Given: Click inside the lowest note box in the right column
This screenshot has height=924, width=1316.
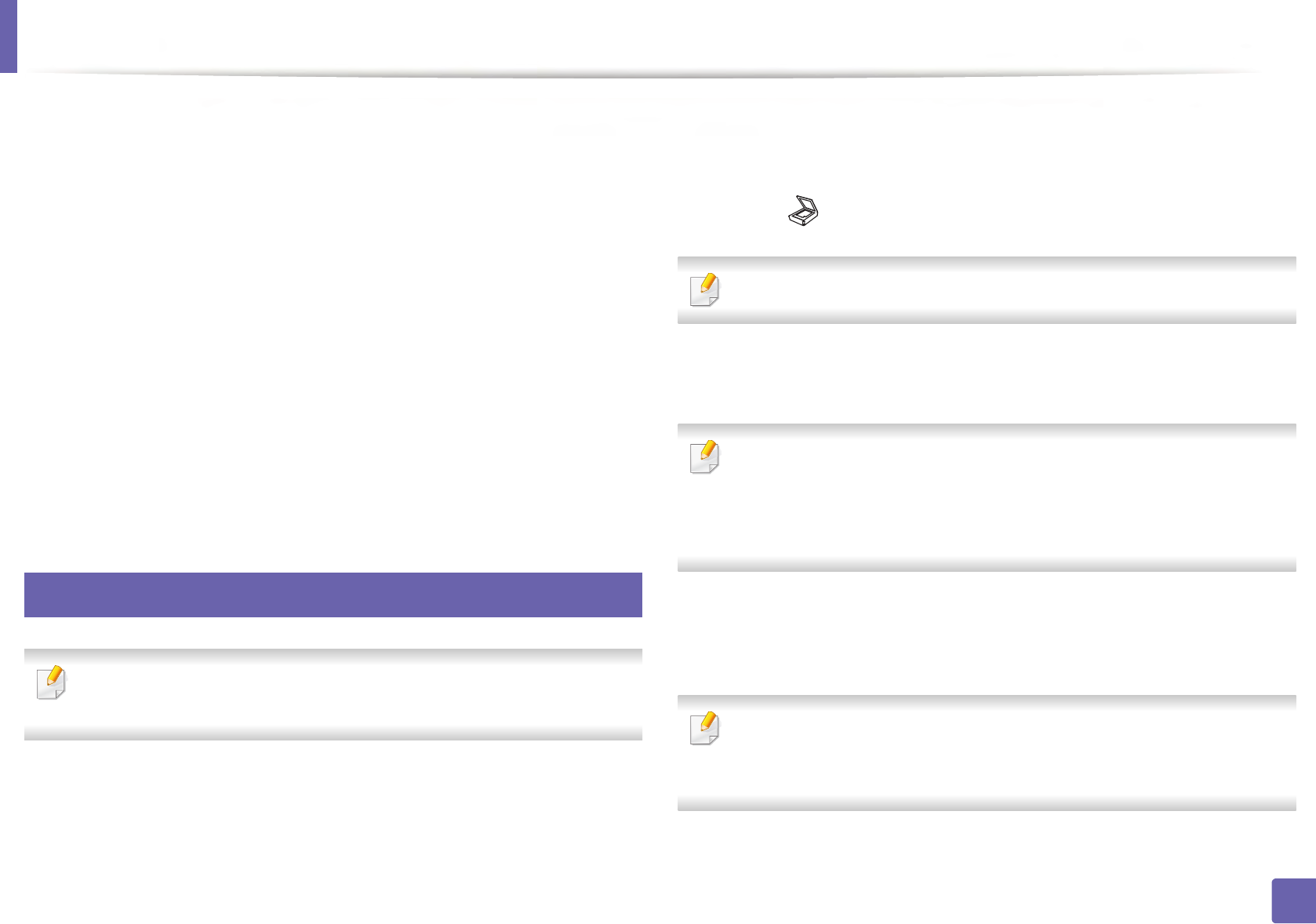Looking at the screenshot, I should 1004,753.
